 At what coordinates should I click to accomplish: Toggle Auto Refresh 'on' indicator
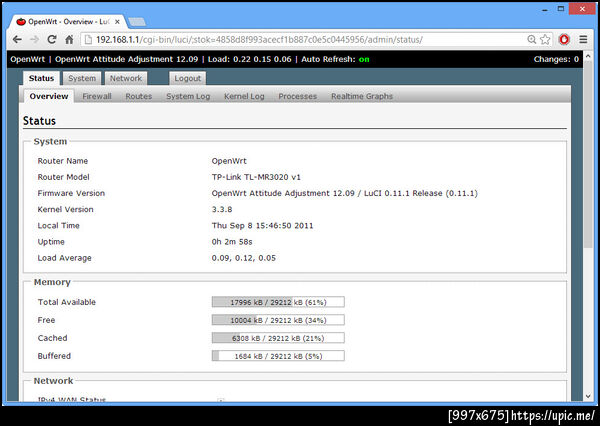(x=364, y=59)
